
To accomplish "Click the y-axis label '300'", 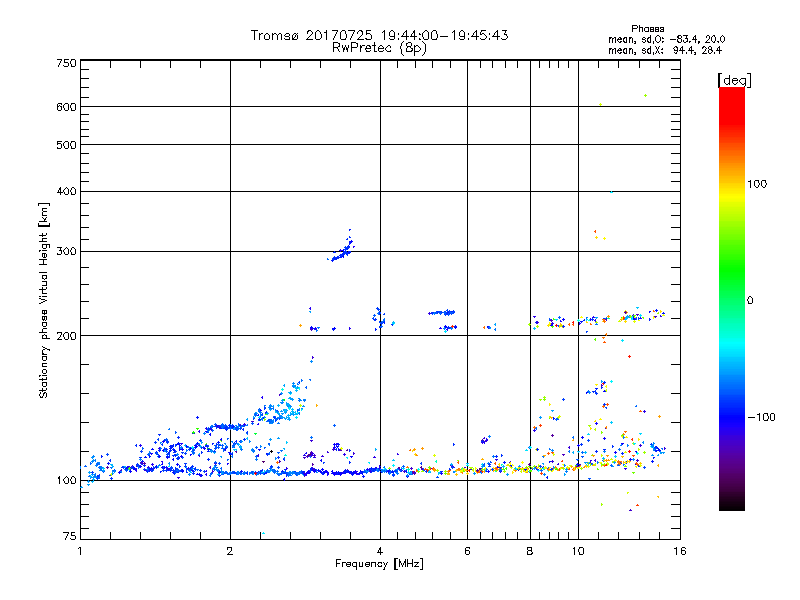I will pos(66,251).
